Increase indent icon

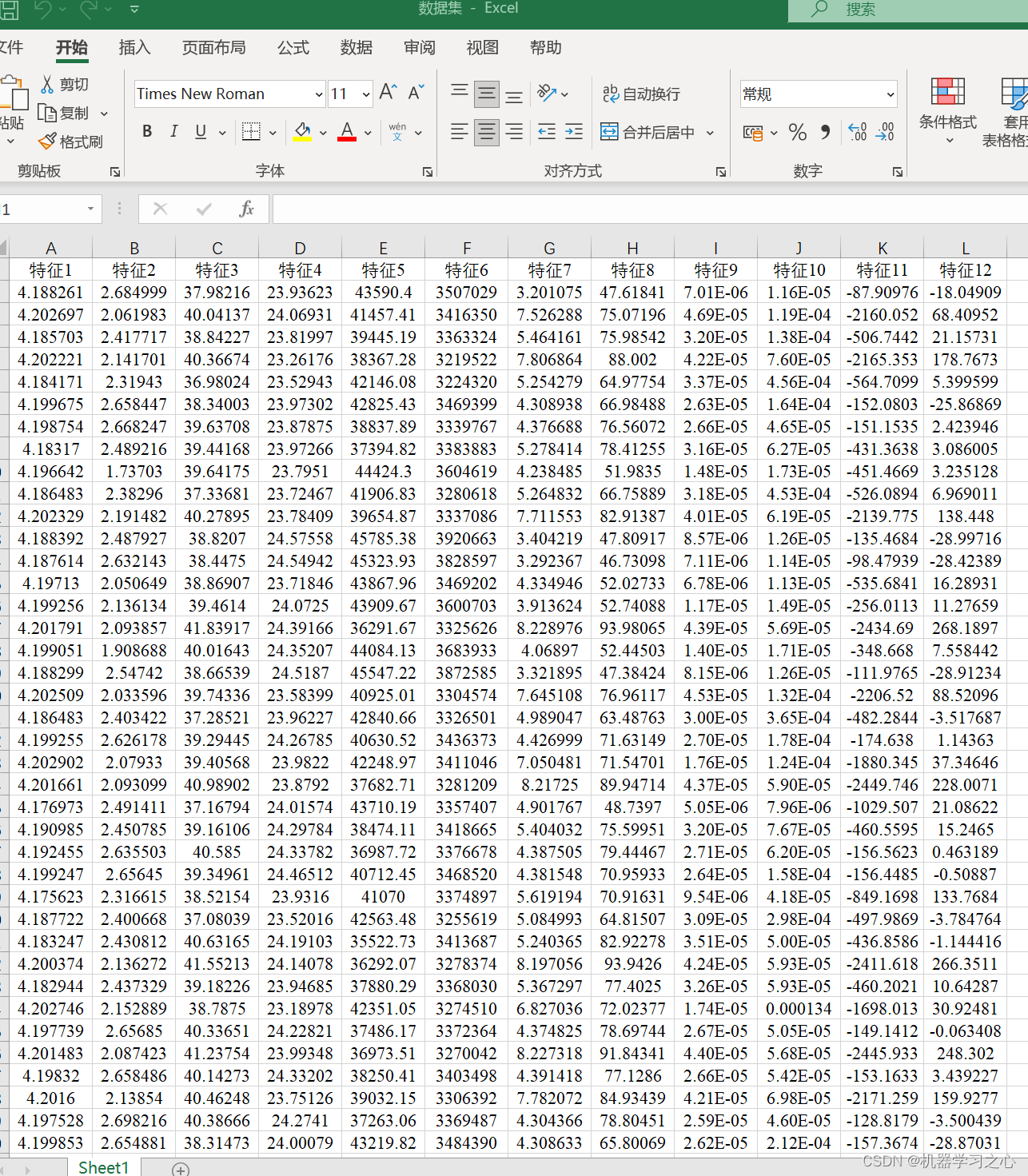point(574,132)
